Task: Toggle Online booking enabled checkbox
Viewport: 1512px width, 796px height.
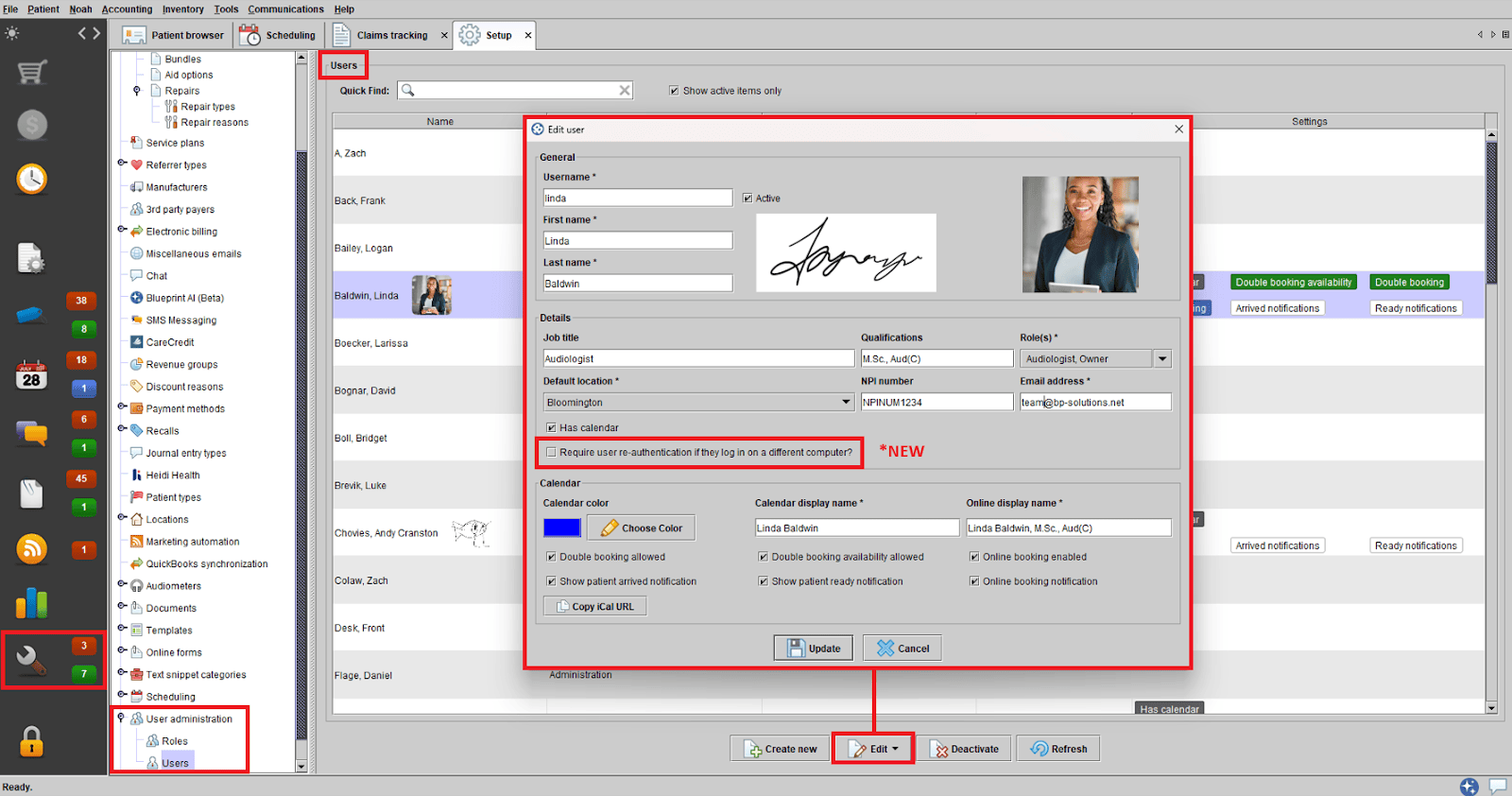Action: [974, 557]
